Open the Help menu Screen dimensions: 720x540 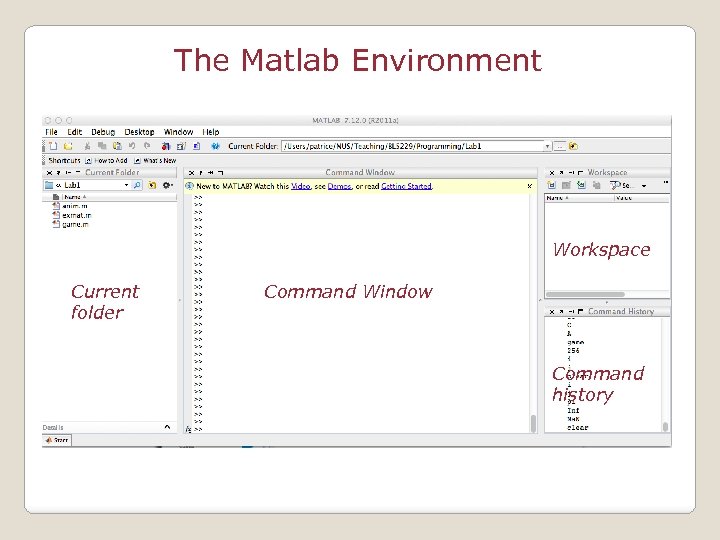tap(211, 132)
